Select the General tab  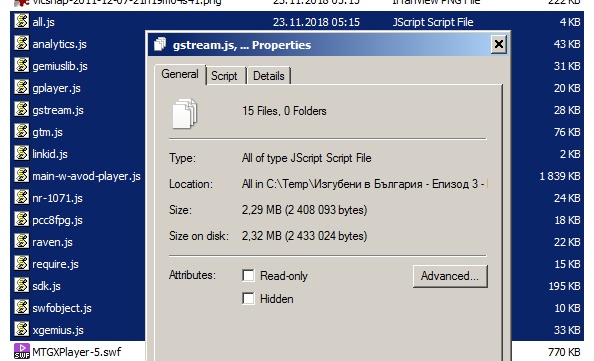[180, 74]
